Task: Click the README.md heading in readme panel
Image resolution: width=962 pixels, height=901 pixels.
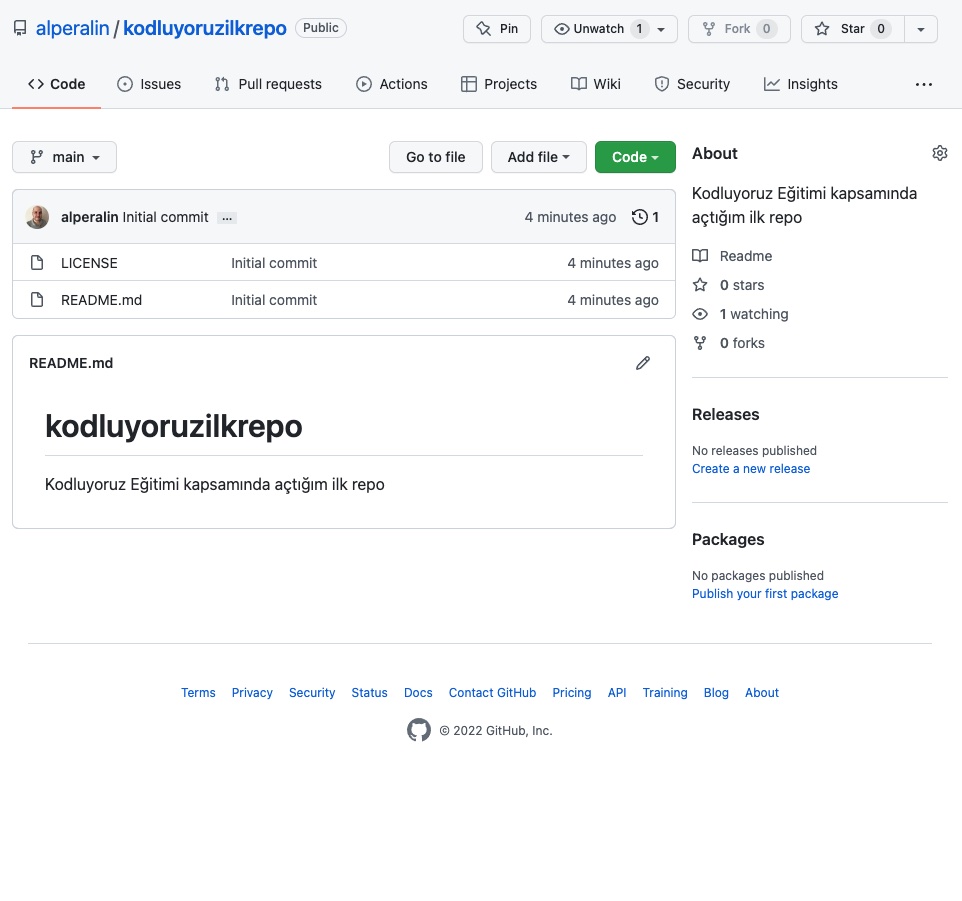Action: (71, 363)
